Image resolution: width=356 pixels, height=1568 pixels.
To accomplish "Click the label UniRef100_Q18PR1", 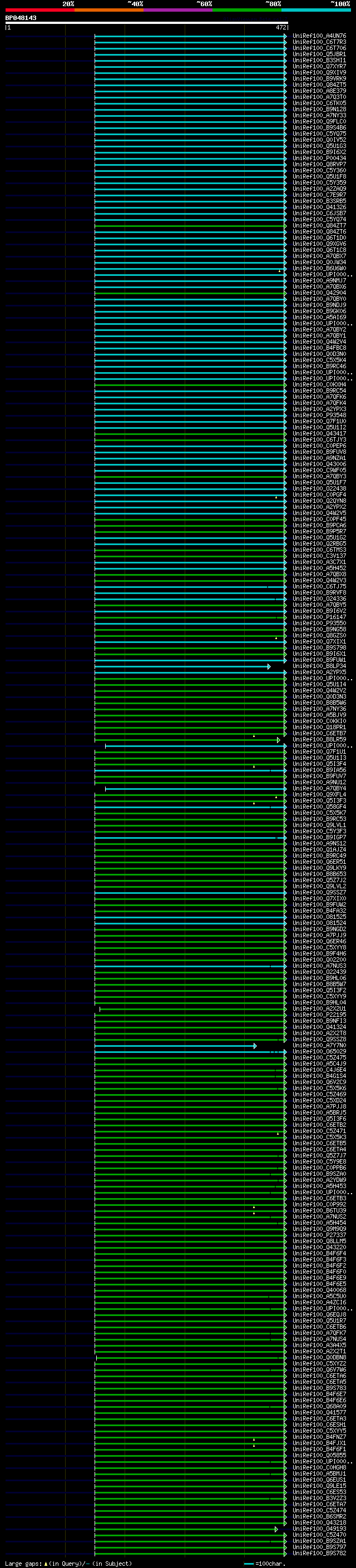I will pyautogui.click(x=319, y=728).
